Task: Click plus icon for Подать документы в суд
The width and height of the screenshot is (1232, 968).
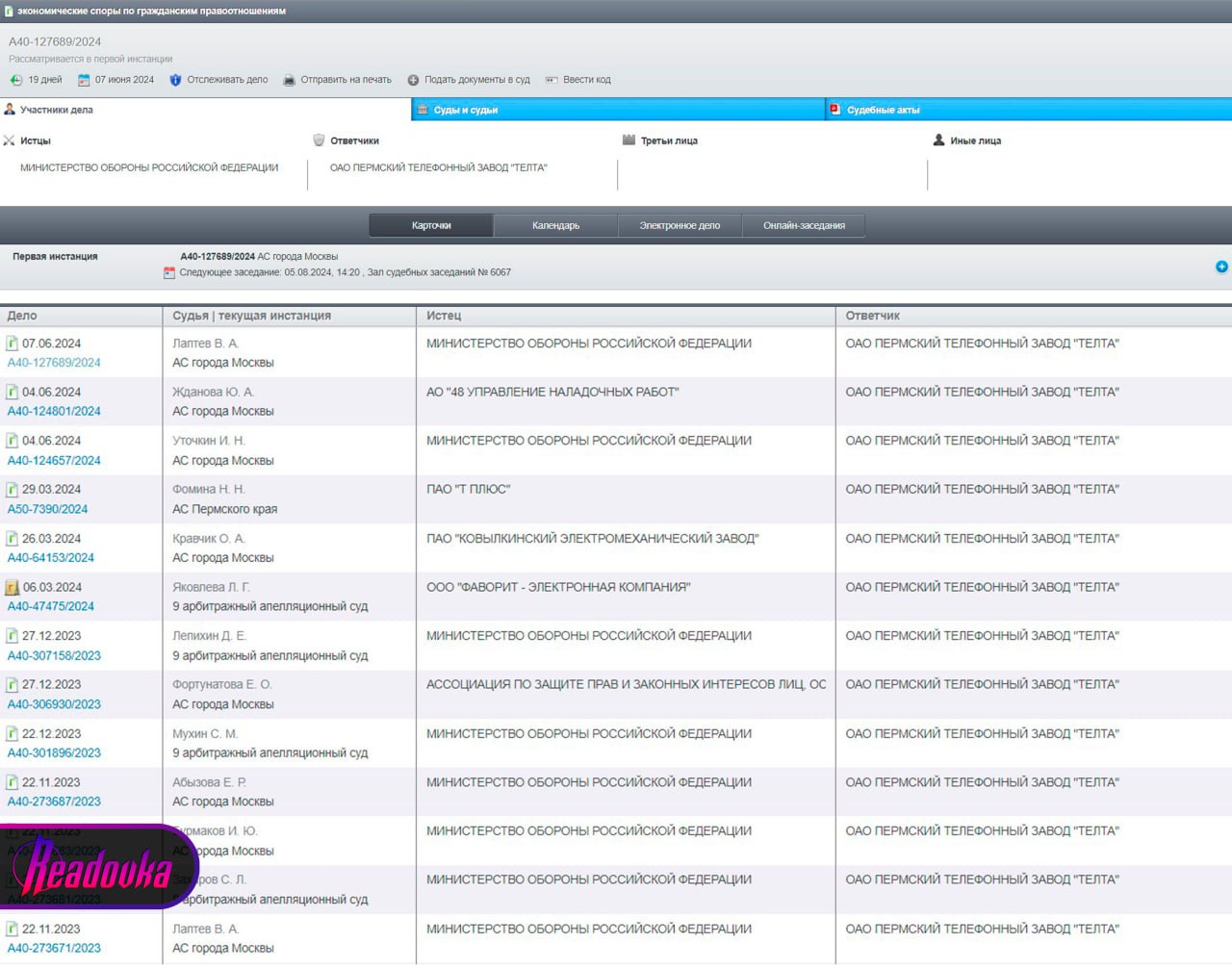Action: pos(413,80)
